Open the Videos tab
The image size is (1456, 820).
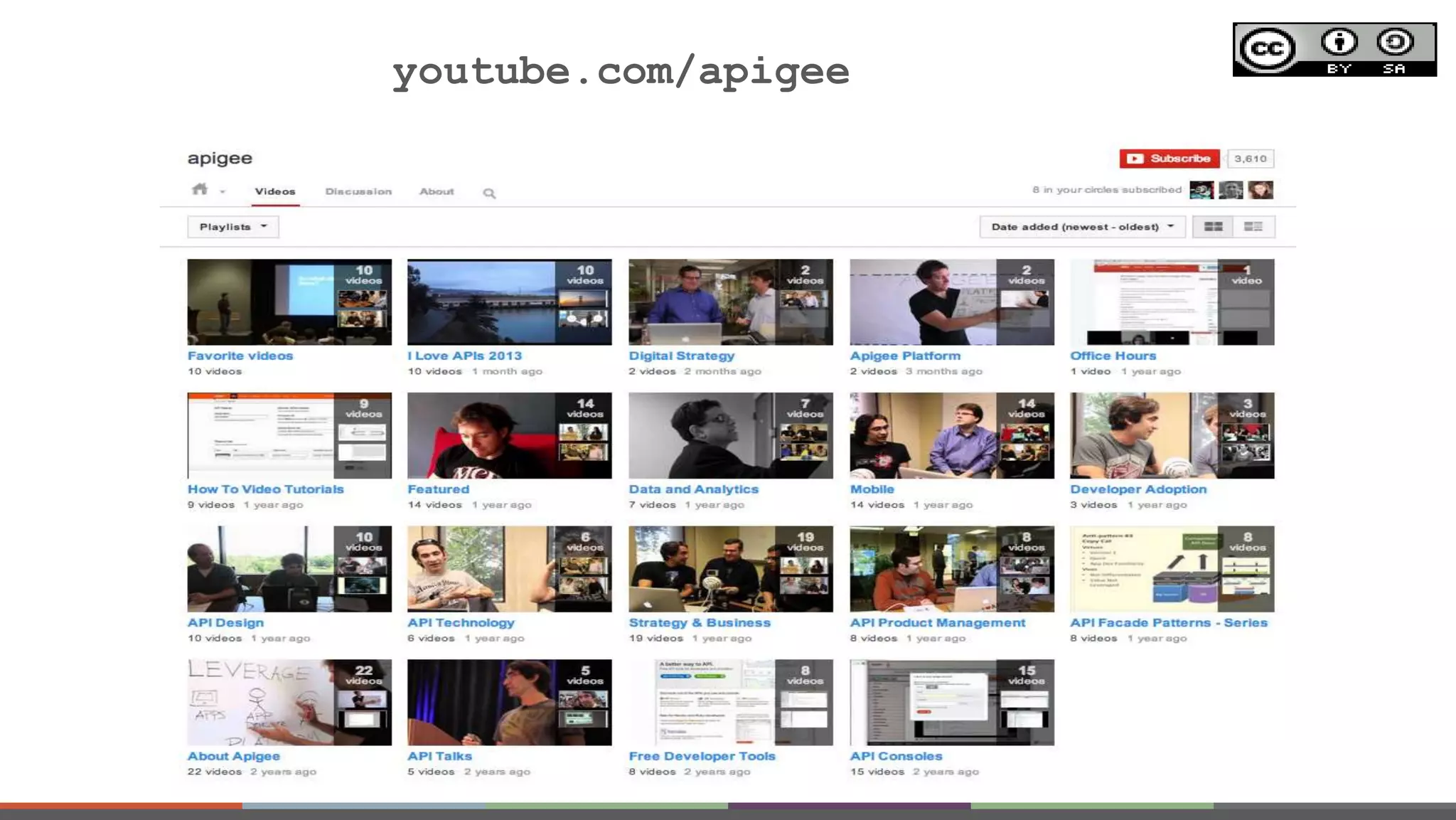pyautogui.click(x=275, y=192)
